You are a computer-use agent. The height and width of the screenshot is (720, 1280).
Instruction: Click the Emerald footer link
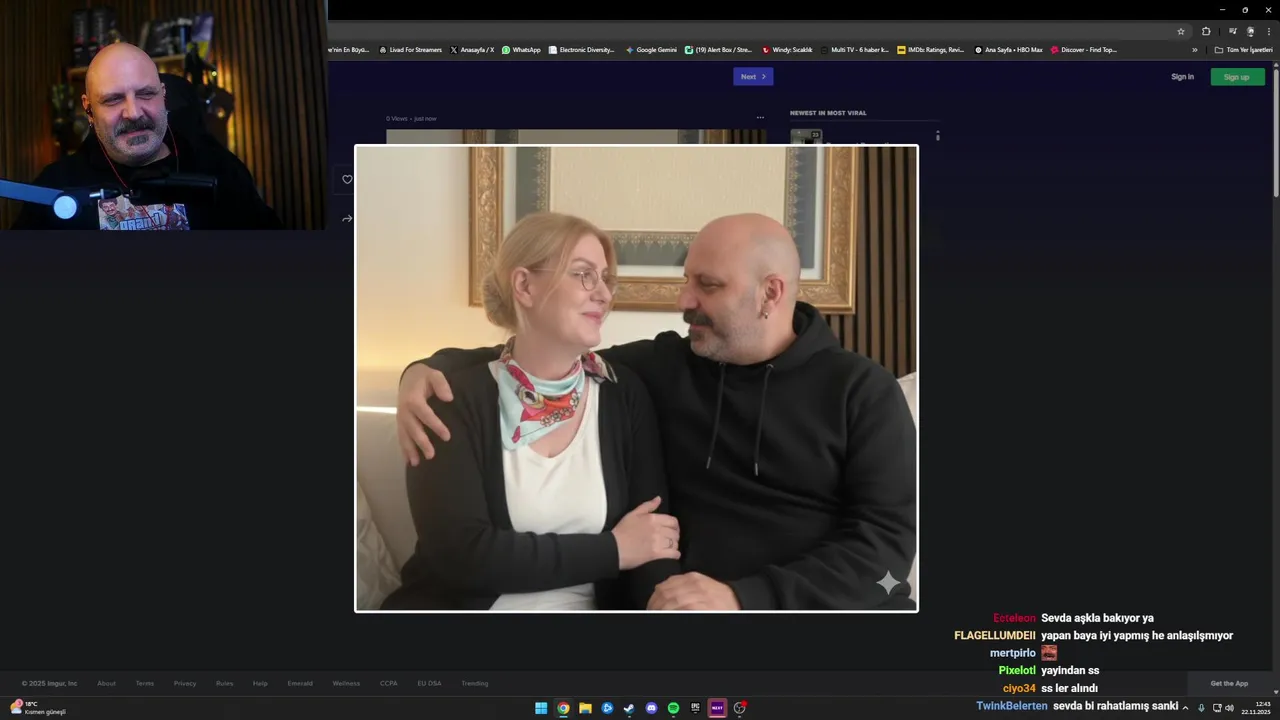click(300, 683)
